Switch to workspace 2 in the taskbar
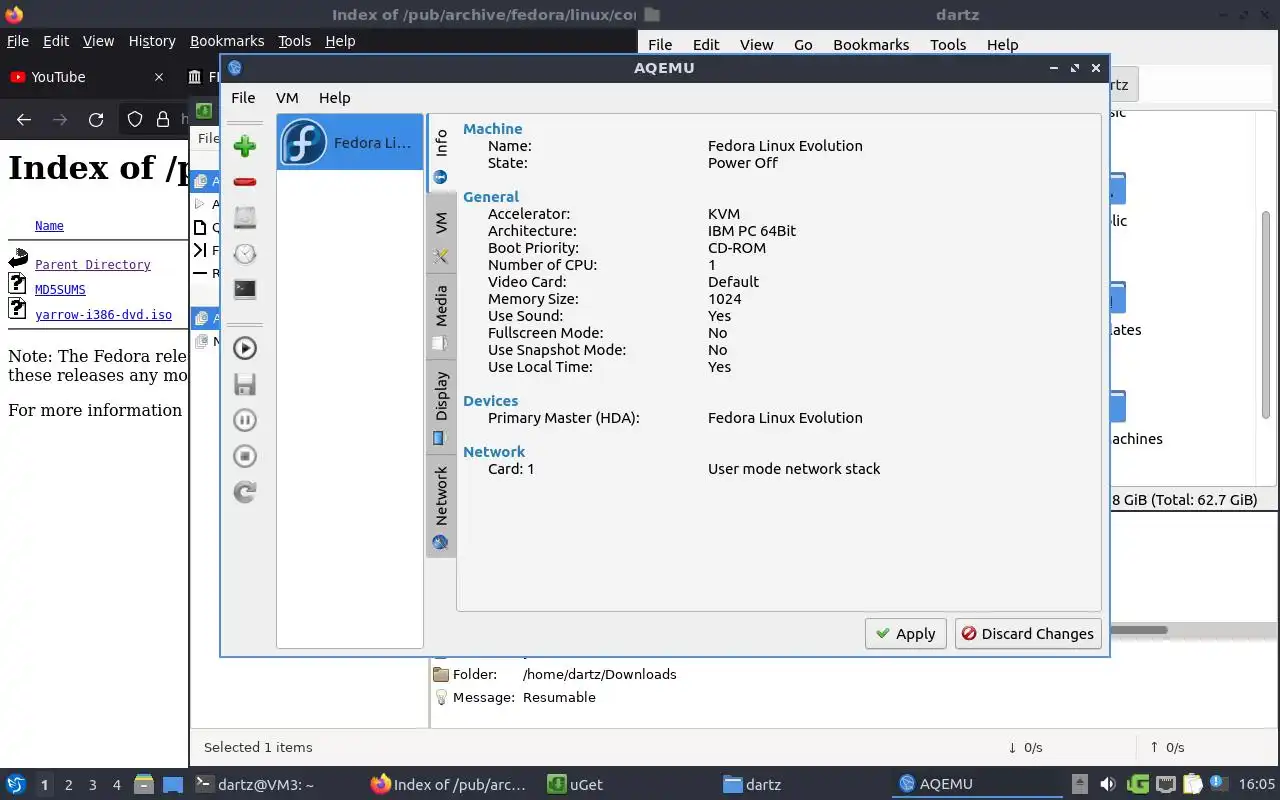1280x800 pixels. 69,785
